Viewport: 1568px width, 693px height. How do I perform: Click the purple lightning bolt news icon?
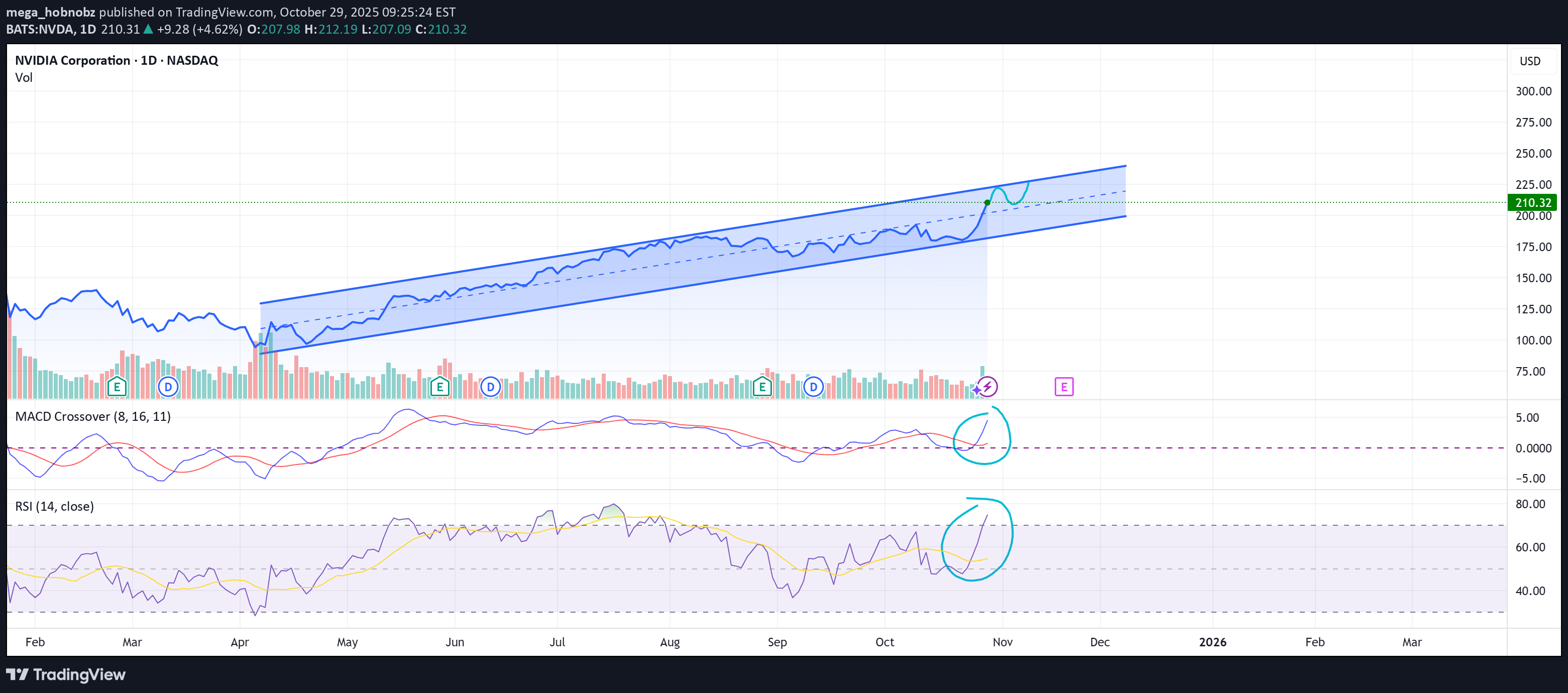click(x=987, y=386)
